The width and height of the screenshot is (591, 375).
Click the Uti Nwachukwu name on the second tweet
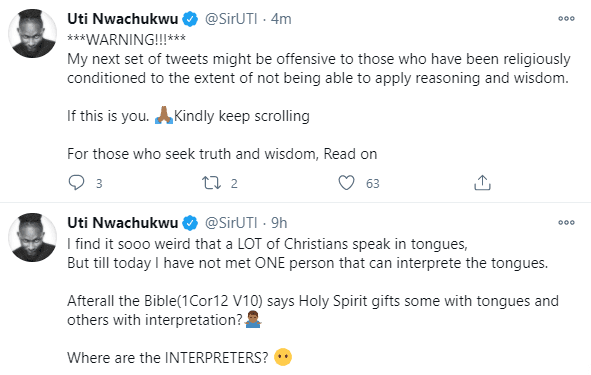tap(122, 223)
